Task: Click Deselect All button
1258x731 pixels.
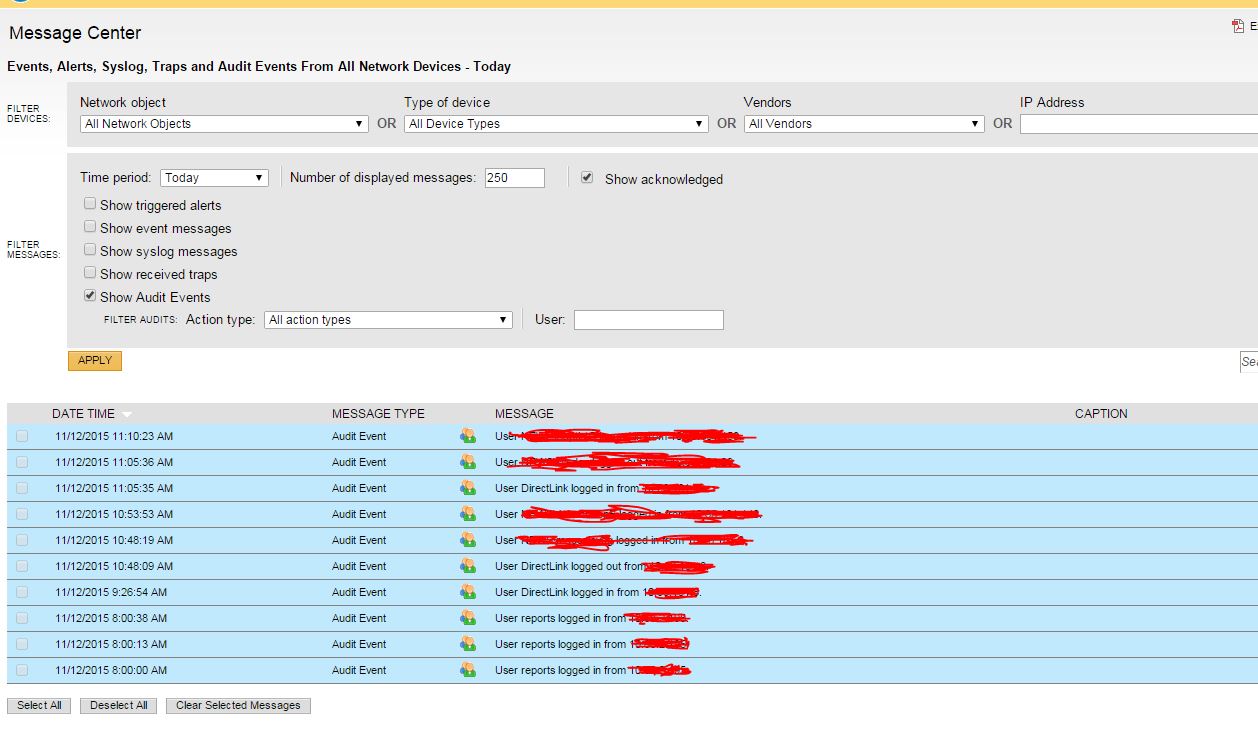Action: [x=119, y=705]
